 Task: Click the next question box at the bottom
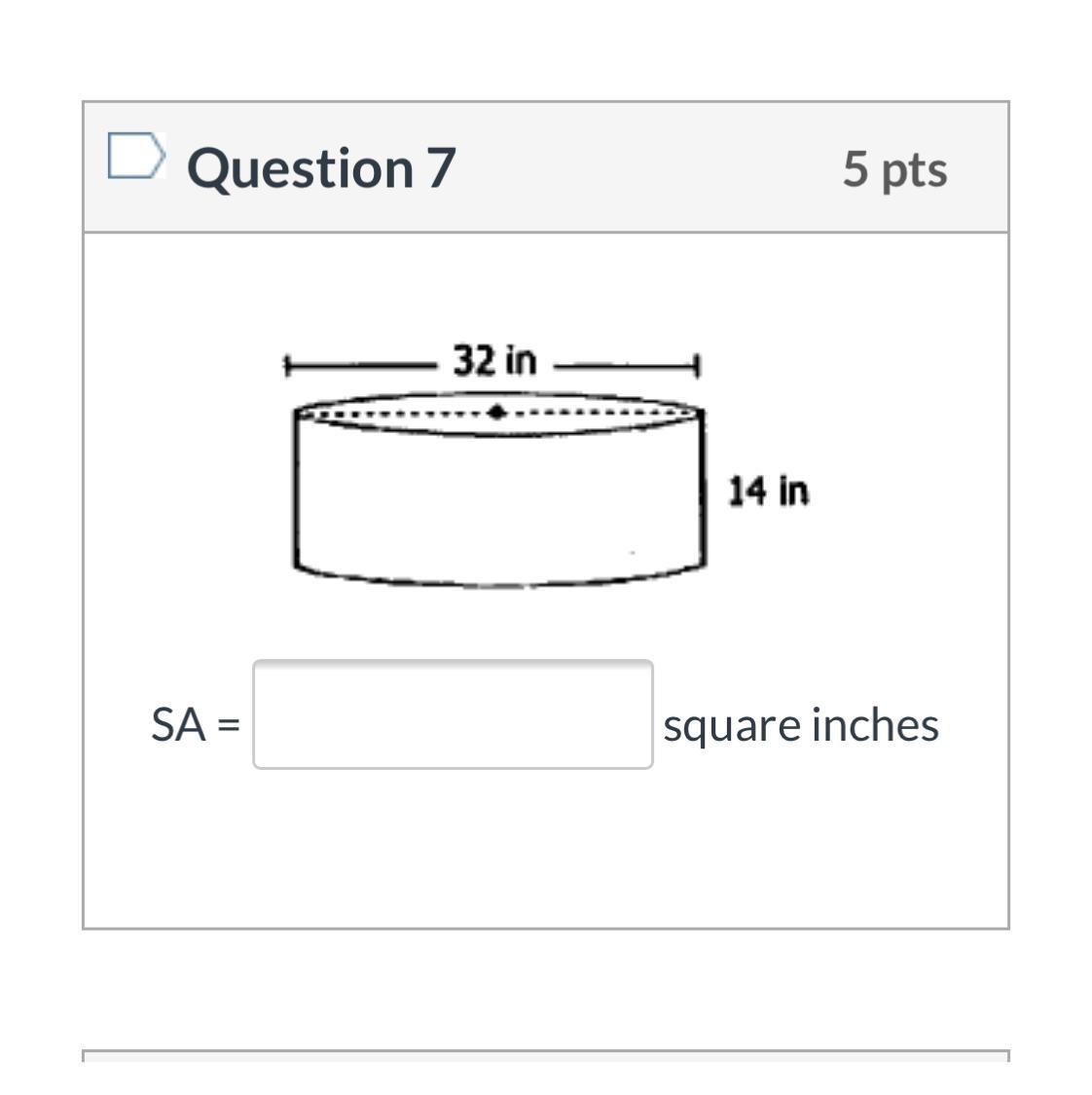coord(546,1055)
